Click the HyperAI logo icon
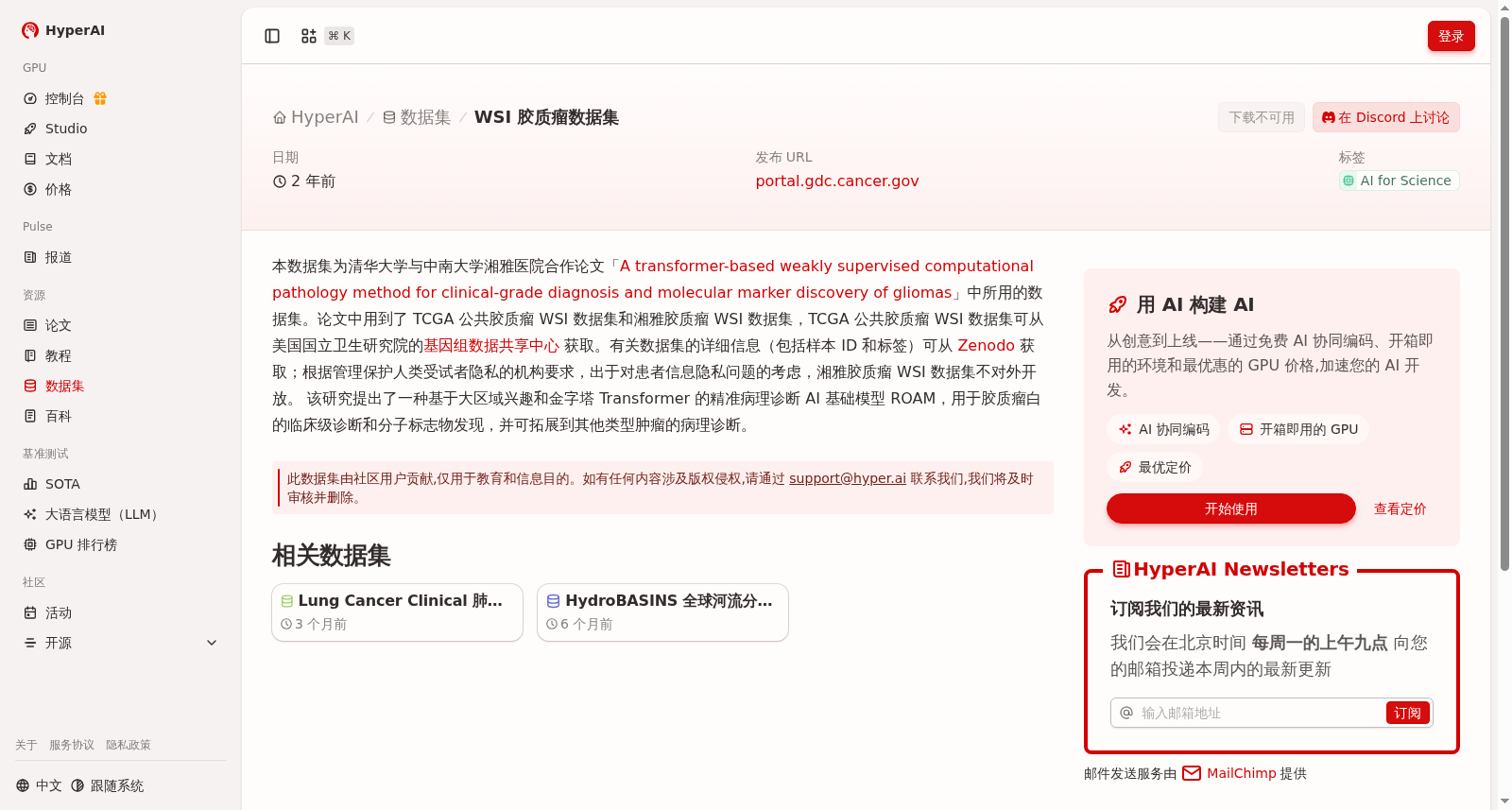This screenshot has width=1512, height=810. pyautogui.click(x=30, y=30)
